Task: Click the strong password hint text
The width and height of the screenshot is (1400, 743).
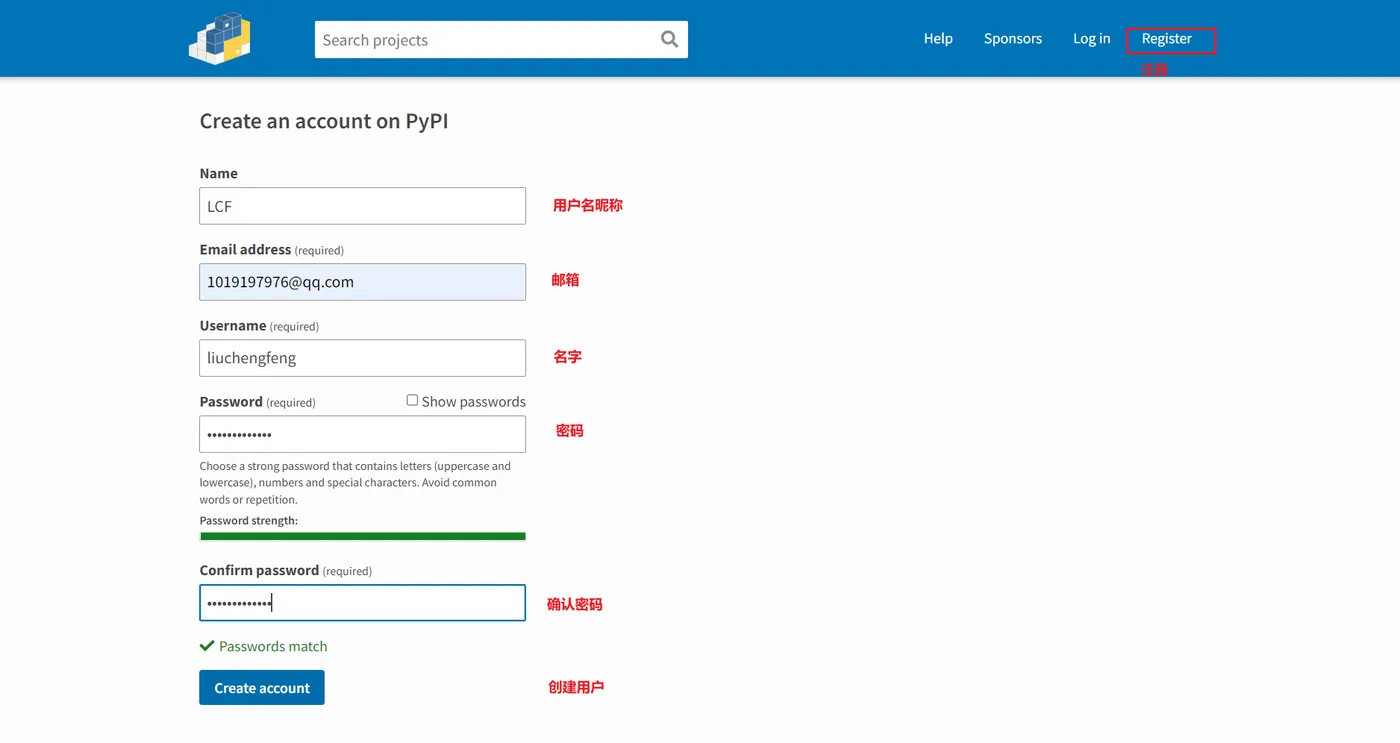Action: pos(355,482)
